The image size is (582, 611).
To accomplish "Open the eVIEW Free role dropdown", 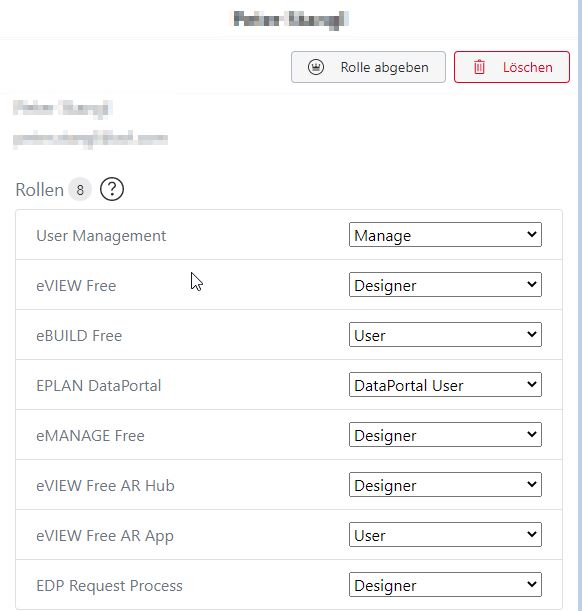I will point(445,285).
